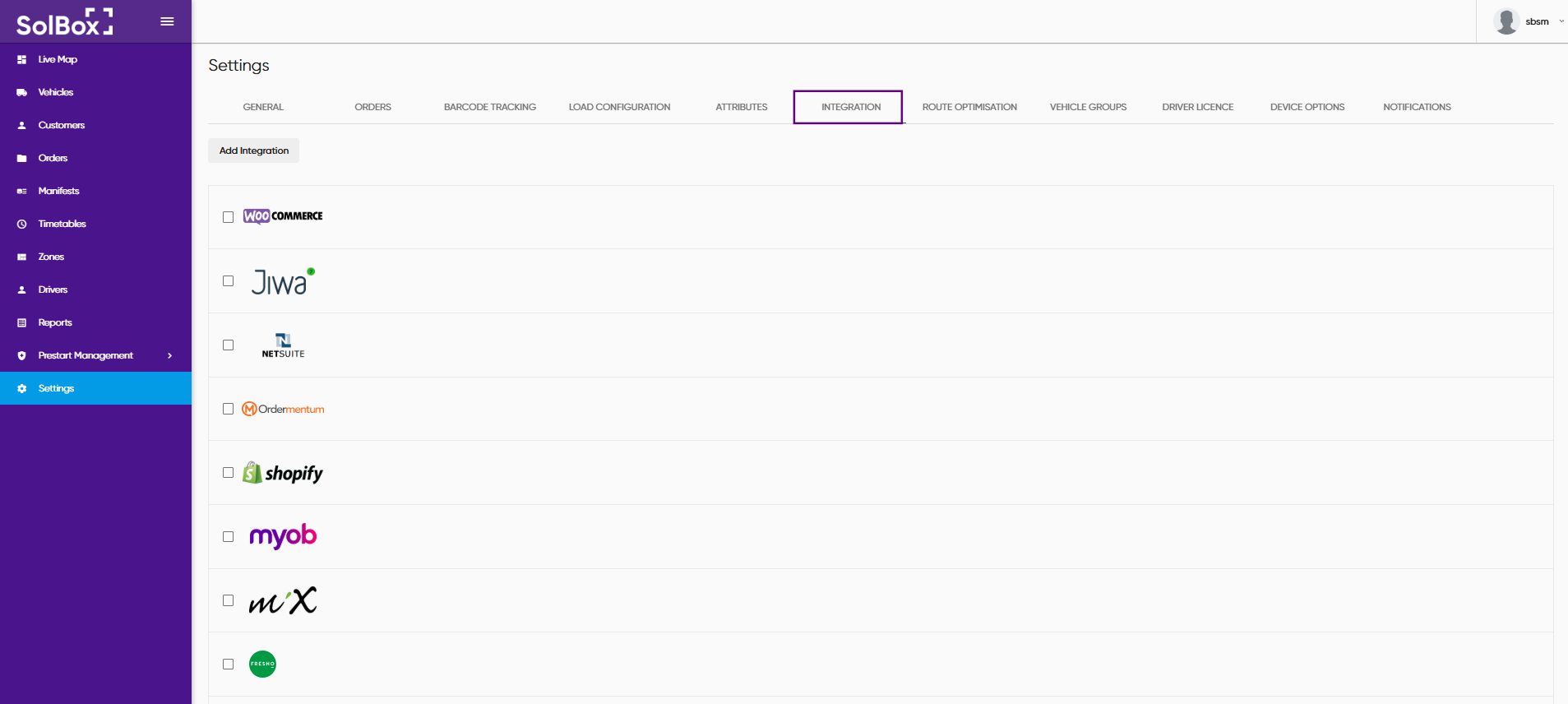
Task: Go to Drivers in the sidebar
Action: pos(95,289)
